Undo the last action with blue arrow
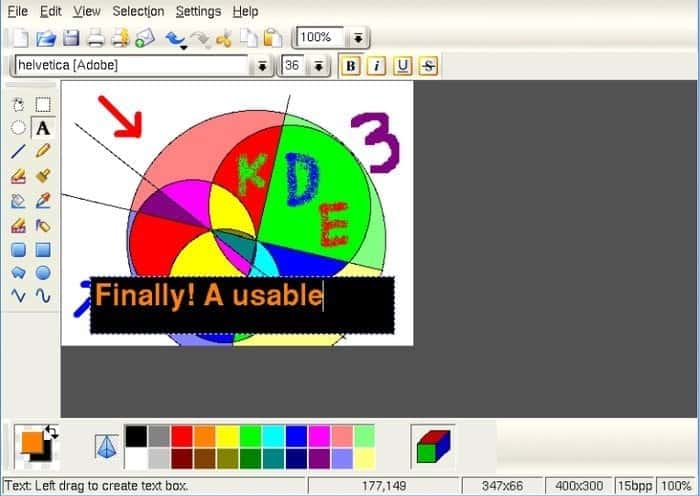The image size is (700, 496). click(175, 39)
